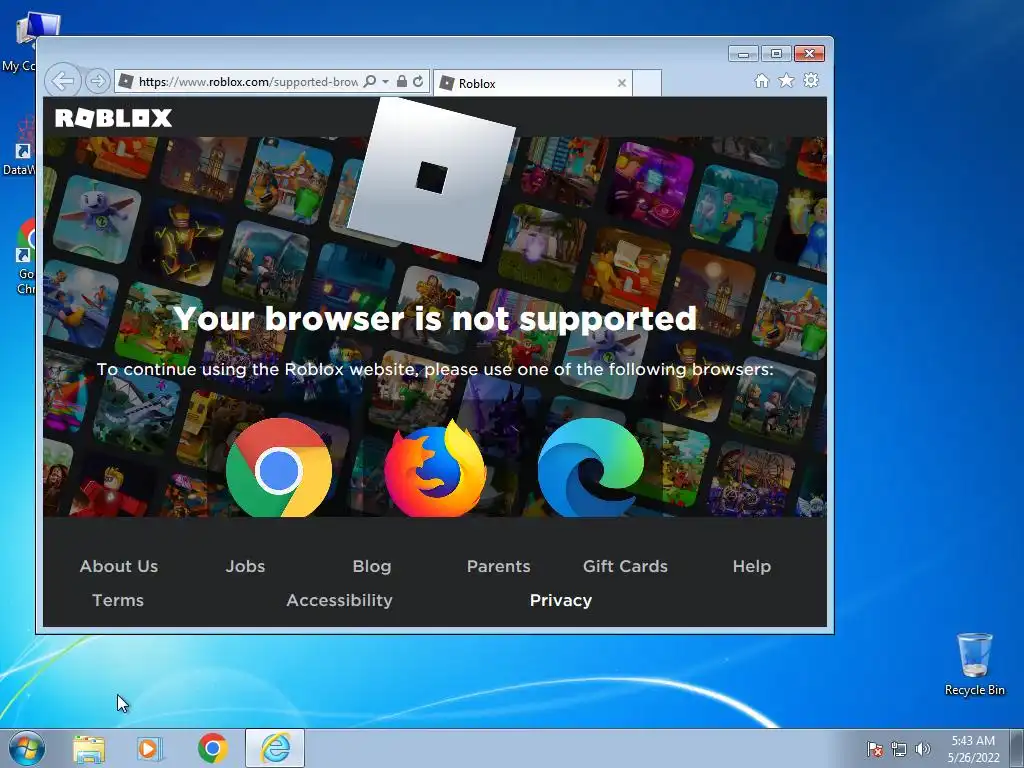Select Internet Explorer taskbar button

[x=275, y=748]
